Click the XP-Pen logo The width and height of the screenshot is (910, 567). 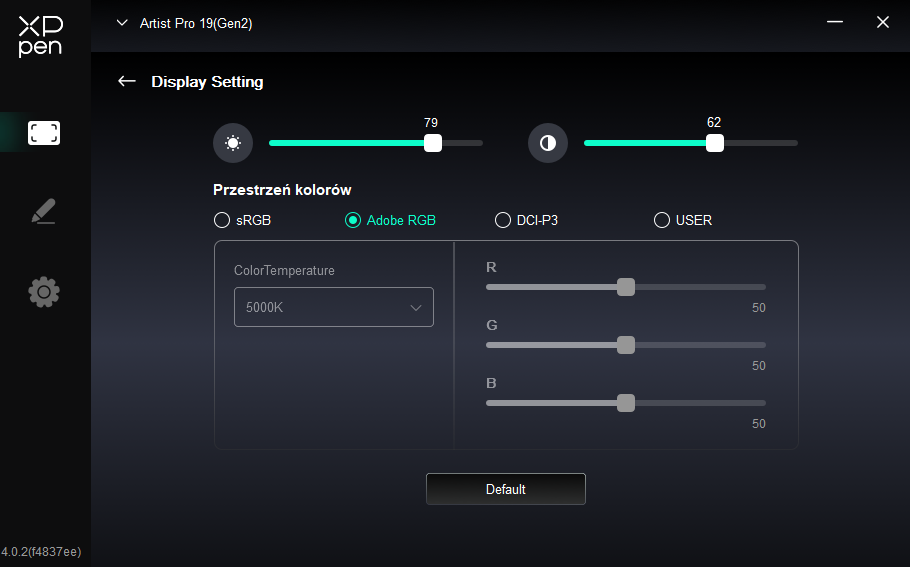tap(40, 37)
